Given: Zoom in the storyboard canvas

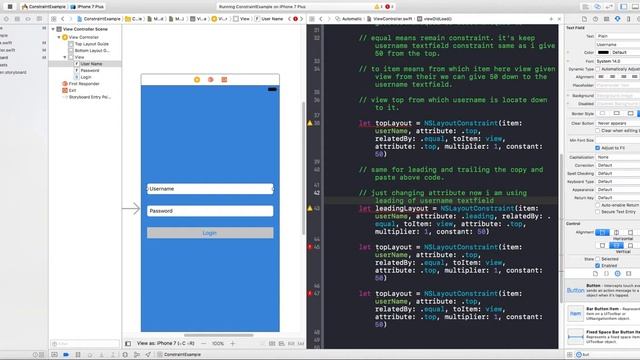Looking at the screenshot, I should click(233, 344).
